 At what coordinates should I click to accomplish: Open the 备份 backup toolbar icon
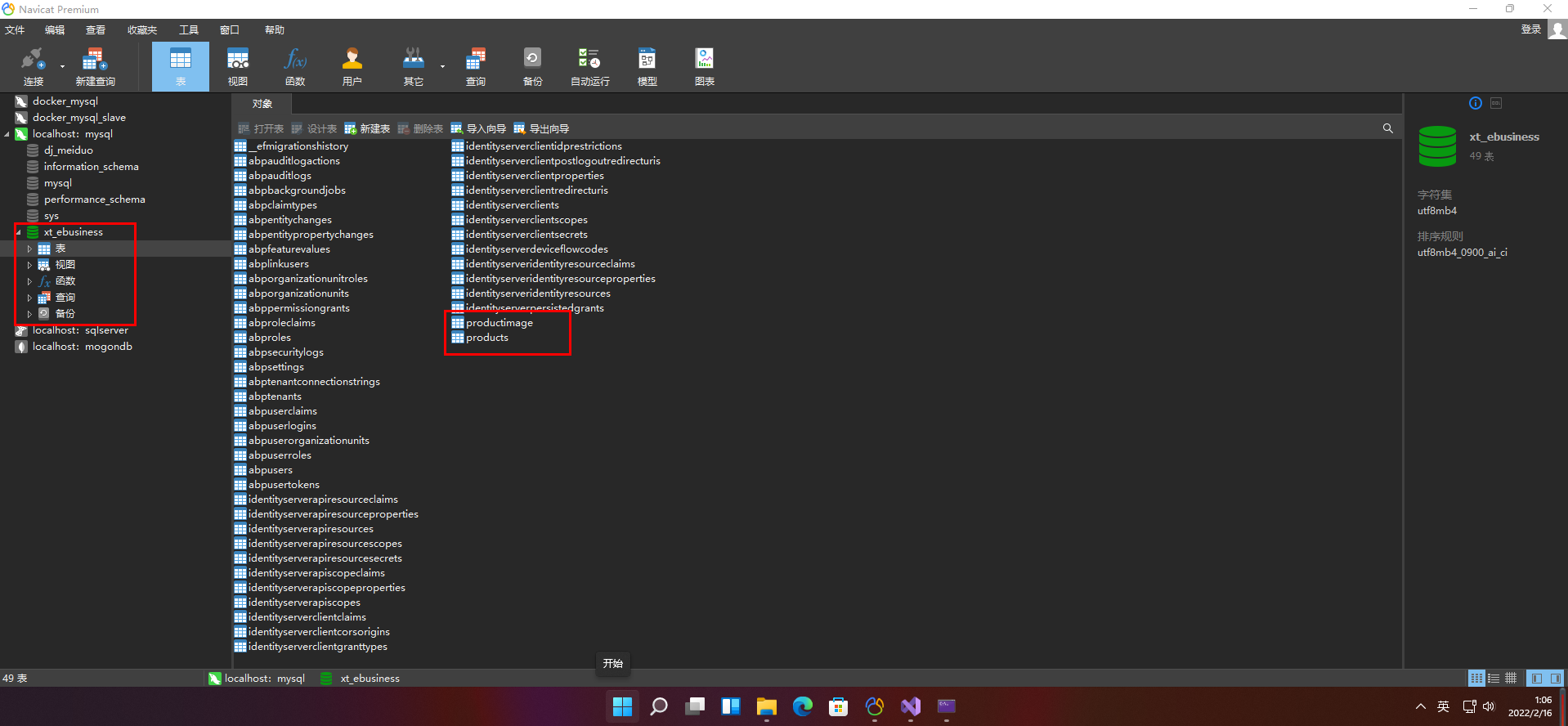point(532,65)
